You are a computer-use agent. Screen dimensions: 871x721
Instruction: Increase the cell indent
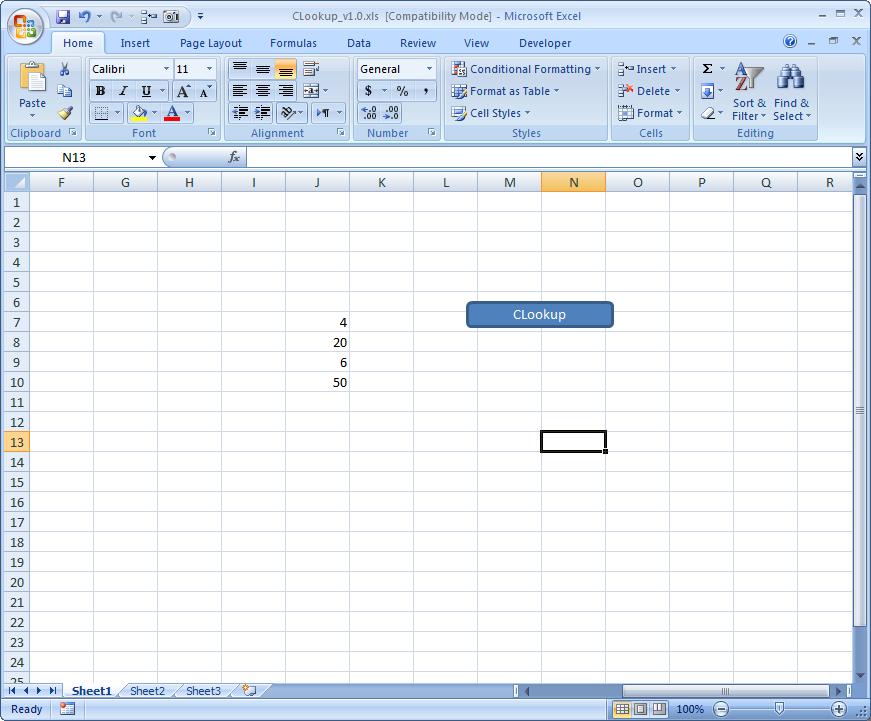[263, 113]
